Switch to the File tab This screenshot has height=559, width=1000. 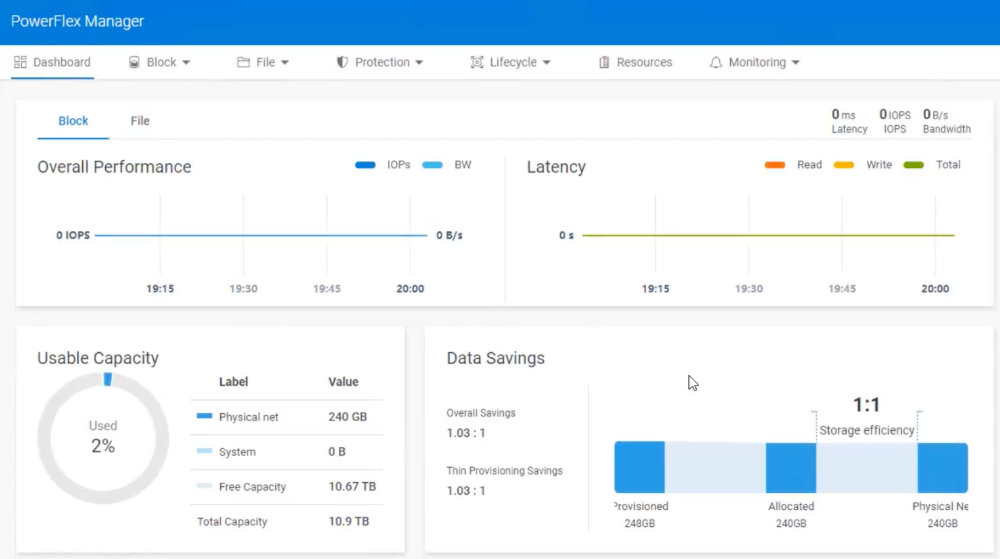(x=140, y=121)
